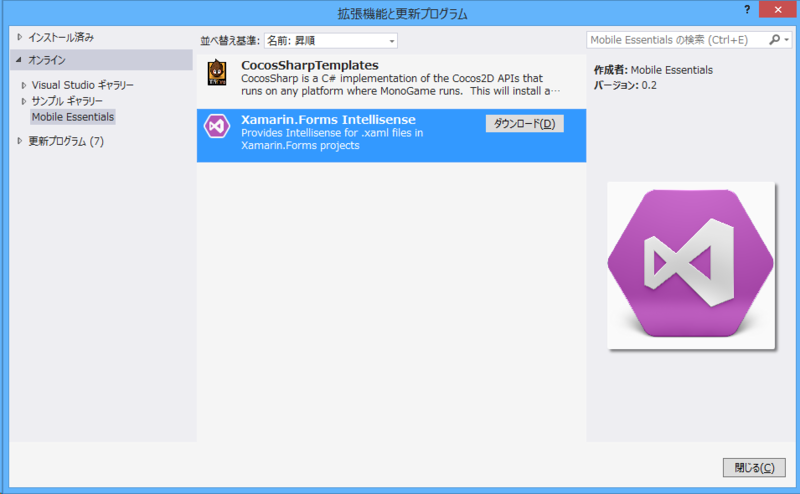This screenshot has height=494, width=800.
Task: Click the help question mark button
Action: pyautogui.click(x=747, y=9)
